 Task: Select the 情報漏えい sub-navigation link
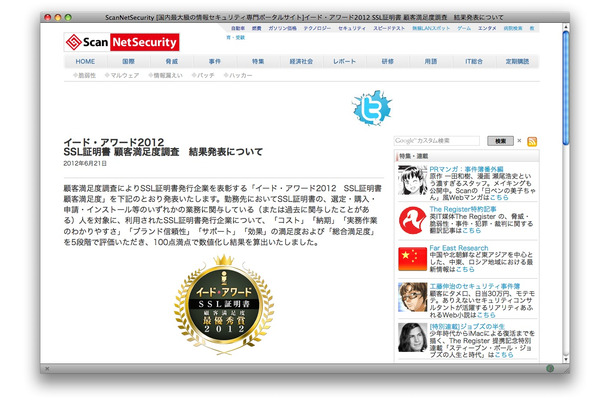click(x=165, y=75)
